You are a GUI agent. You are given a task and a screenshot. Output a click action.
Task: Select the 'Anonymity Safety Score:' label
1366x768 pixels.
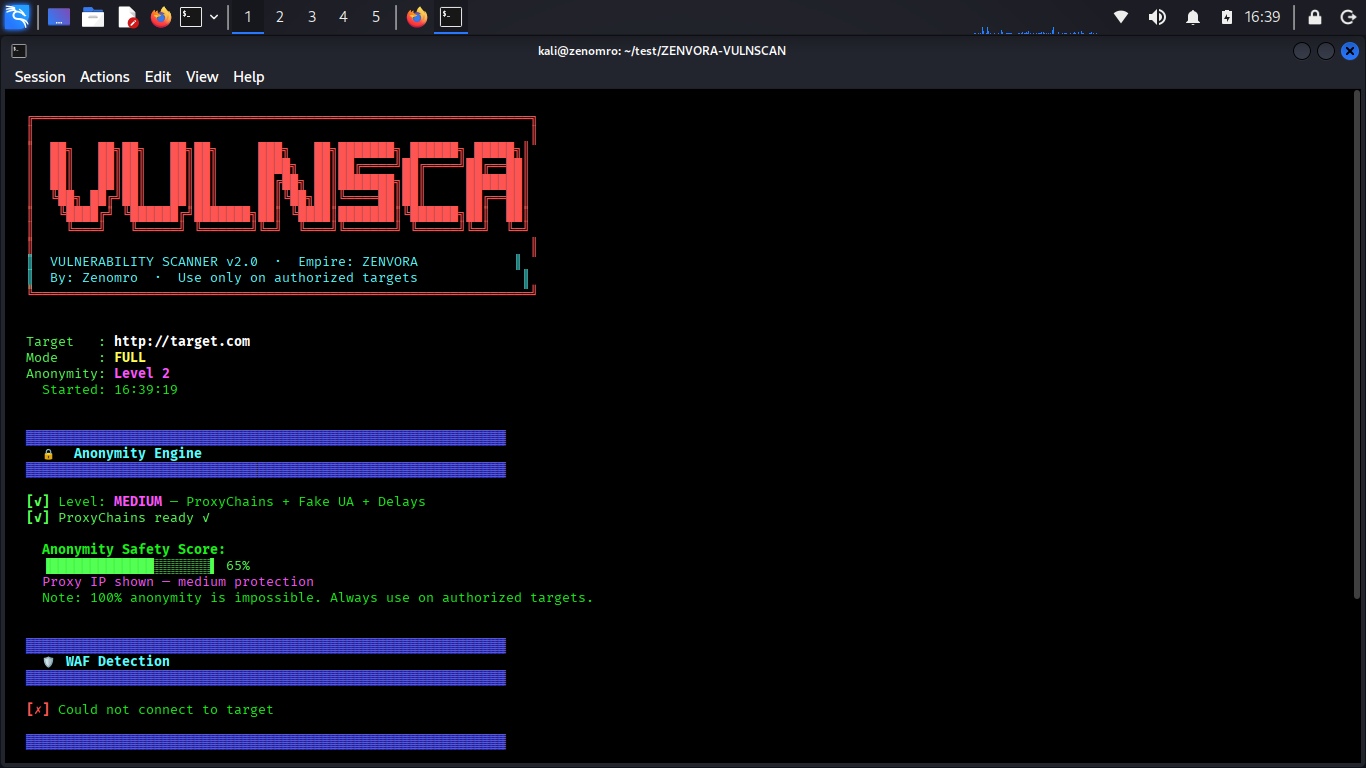click(x=134, y=550)
